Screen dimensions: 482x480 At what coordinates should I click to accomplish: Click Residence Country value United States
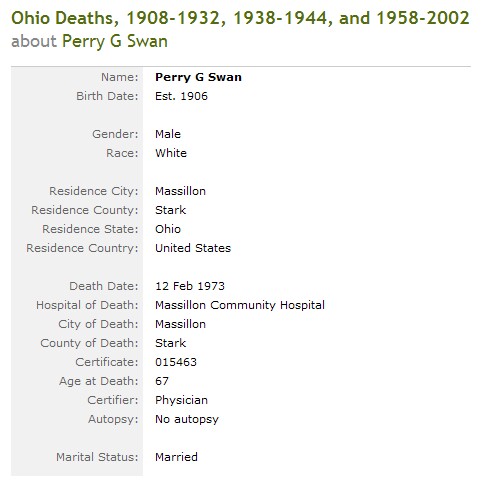[x=193, y=248]
